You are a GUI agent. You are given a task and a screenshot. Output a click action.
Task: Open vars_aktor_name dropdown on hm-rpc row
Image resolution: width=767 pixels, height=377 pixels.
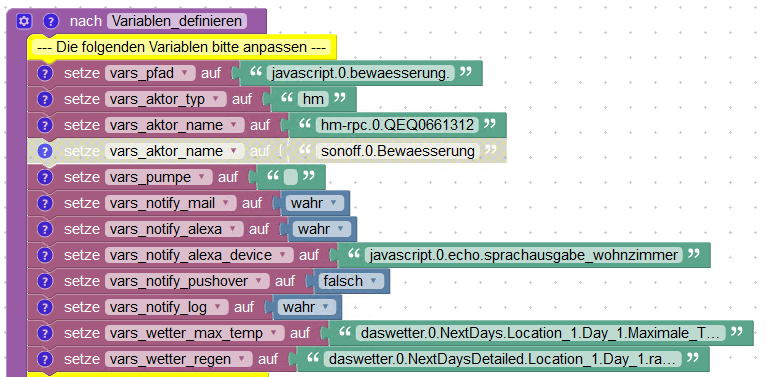[175, 125]
